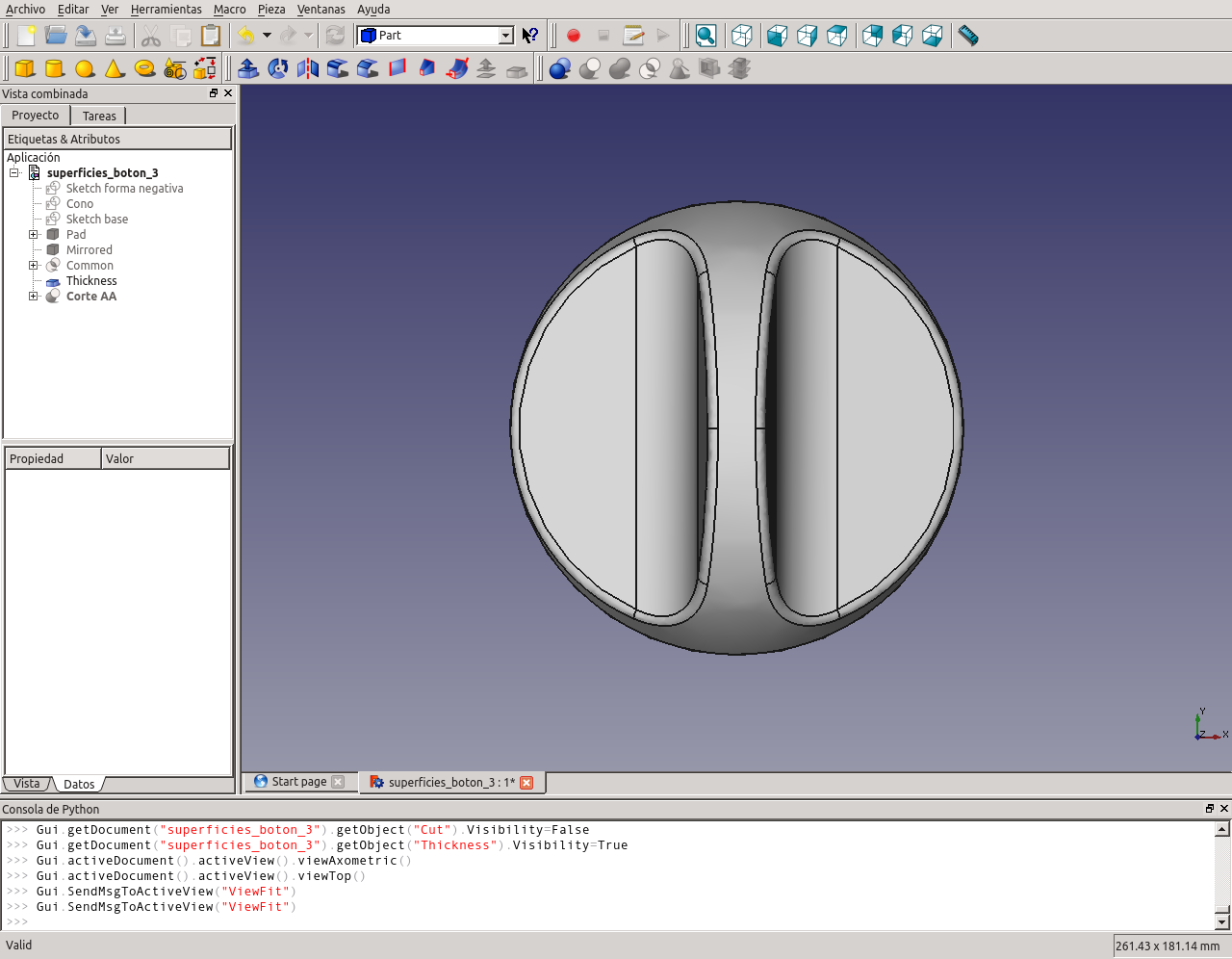Screen dimensions: 1232x959
Task: Save the active document
Action: [86, 37]
